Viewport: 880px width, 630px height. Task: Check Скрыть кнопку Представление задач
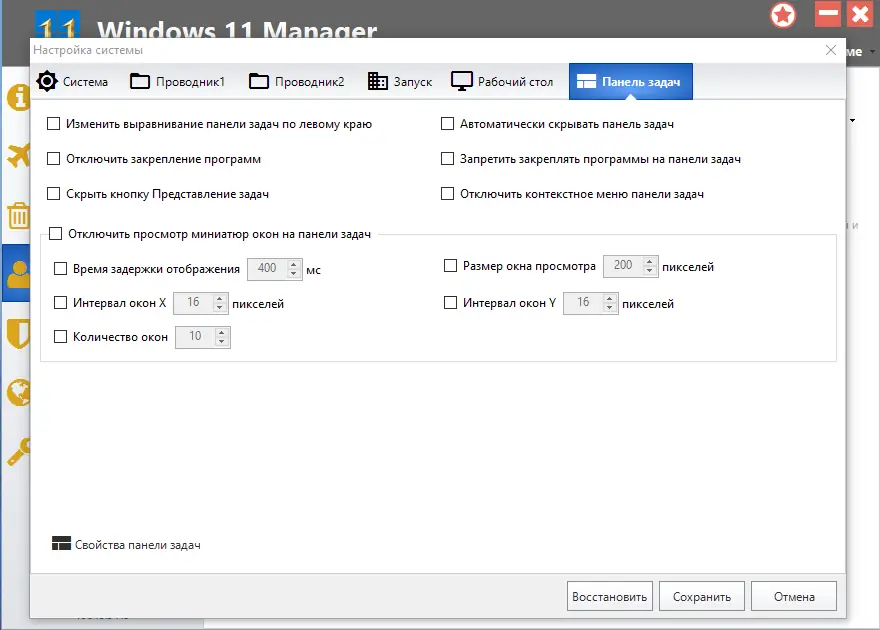[x=53, y=194]
